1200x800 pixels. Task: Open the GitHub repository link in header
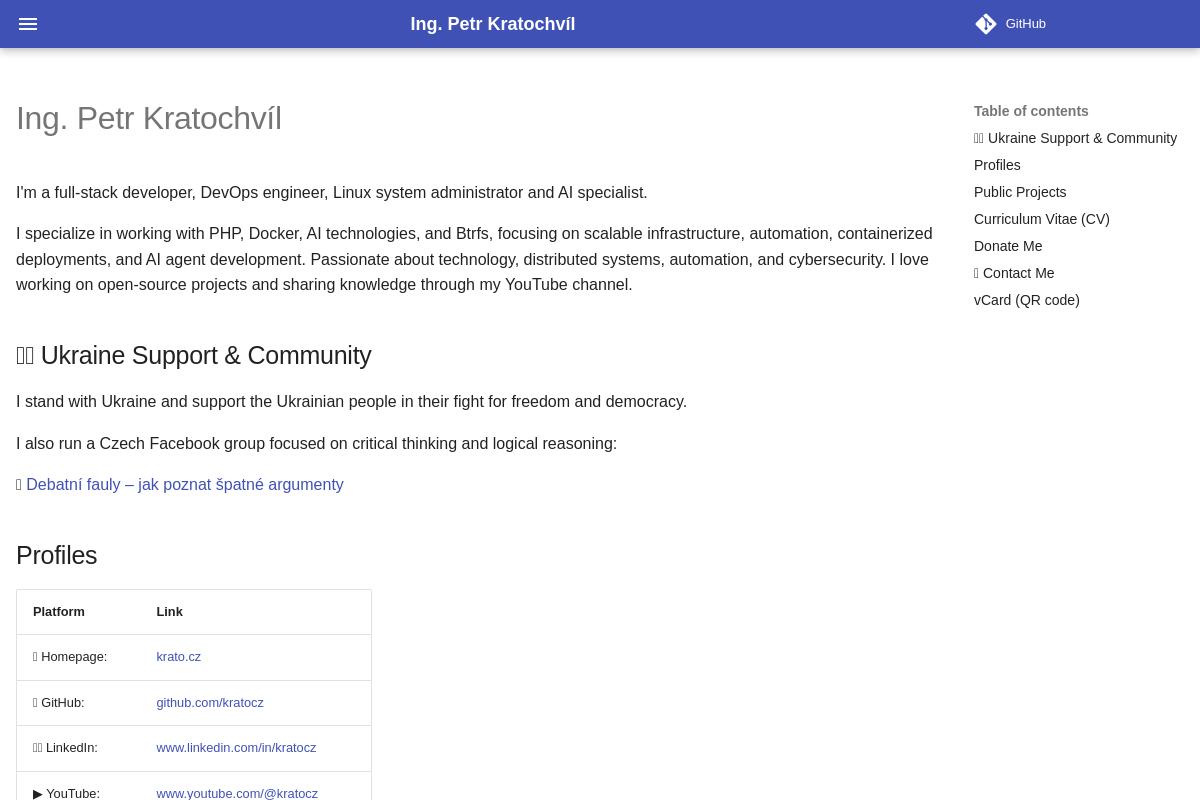1025,24
